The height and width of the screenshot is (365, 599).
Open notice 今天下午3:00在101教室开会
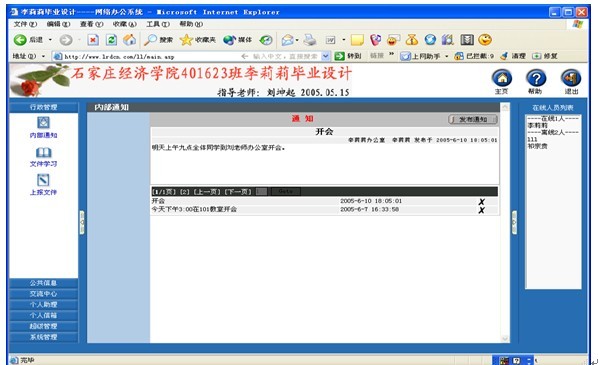(x=194, y=209)
